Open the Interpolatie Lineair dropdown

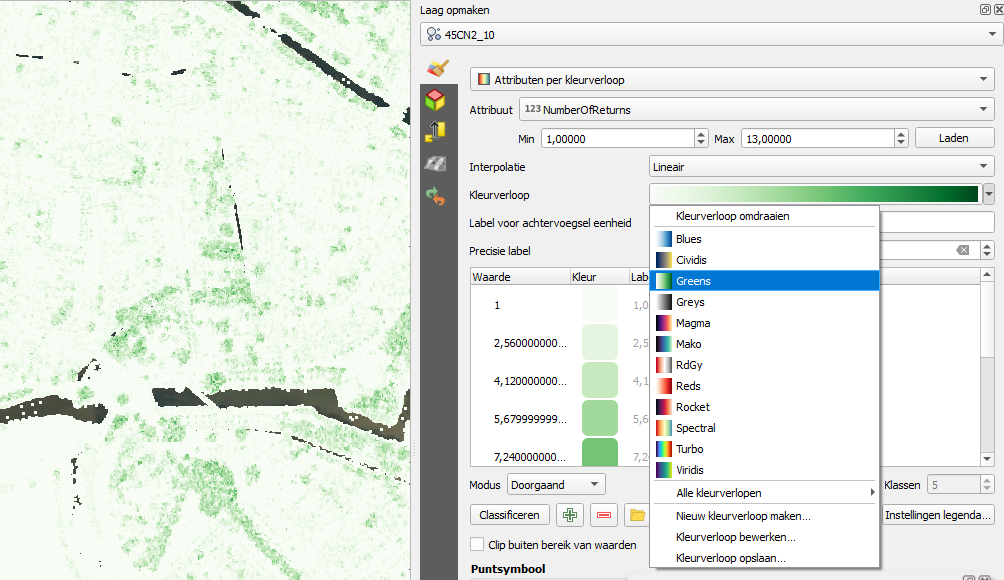point(821,166)
